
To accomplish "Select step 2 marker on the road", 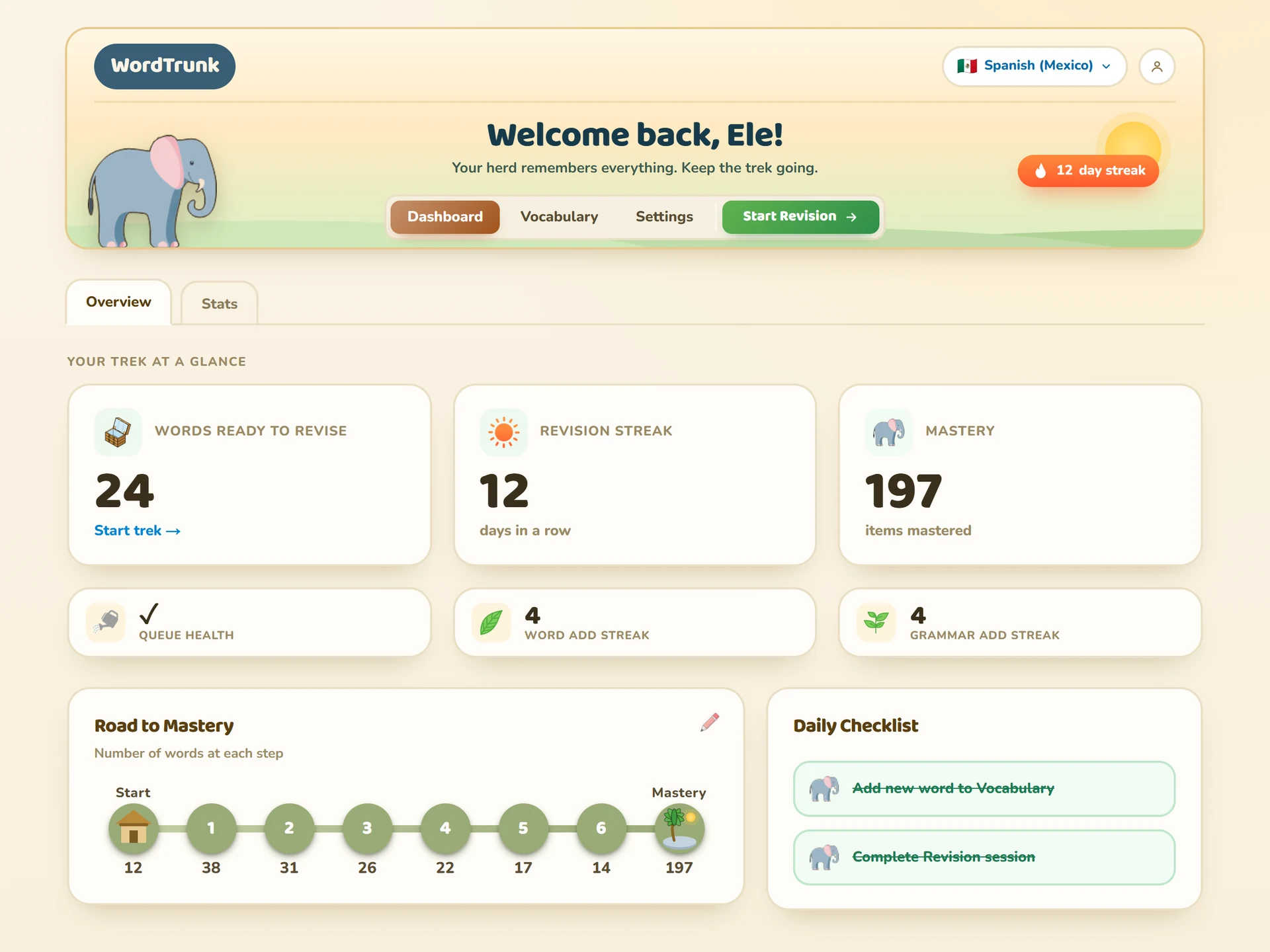I will [x=289, y=828].
